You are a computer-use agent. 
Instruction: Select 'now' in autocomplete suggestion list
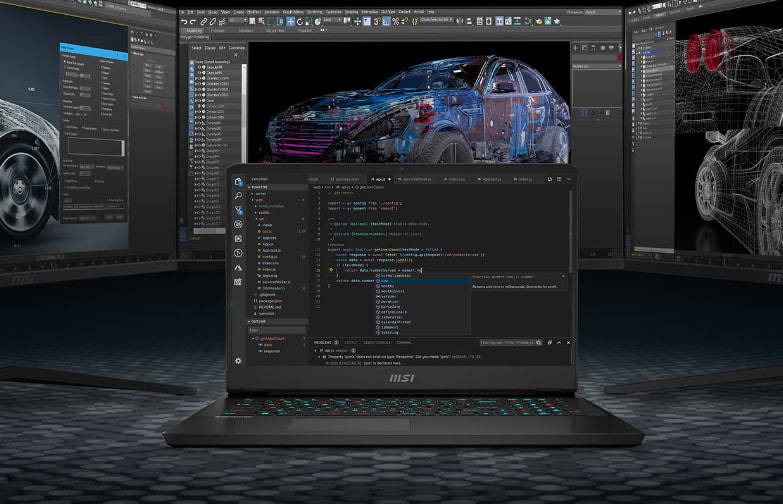coord(423,281)
